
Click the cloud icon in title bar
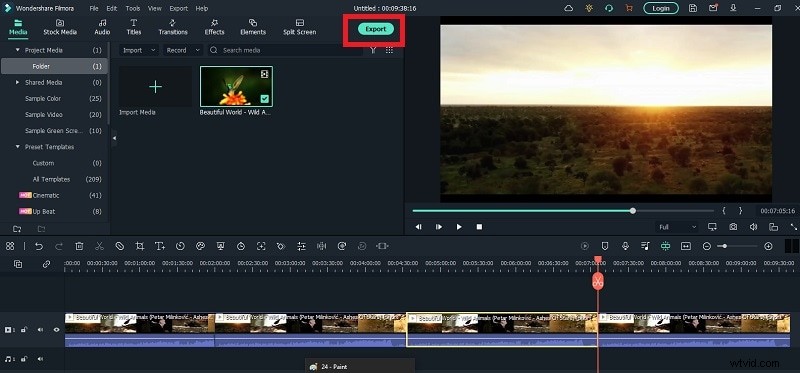pyautogui.click(x=568, y=8)
